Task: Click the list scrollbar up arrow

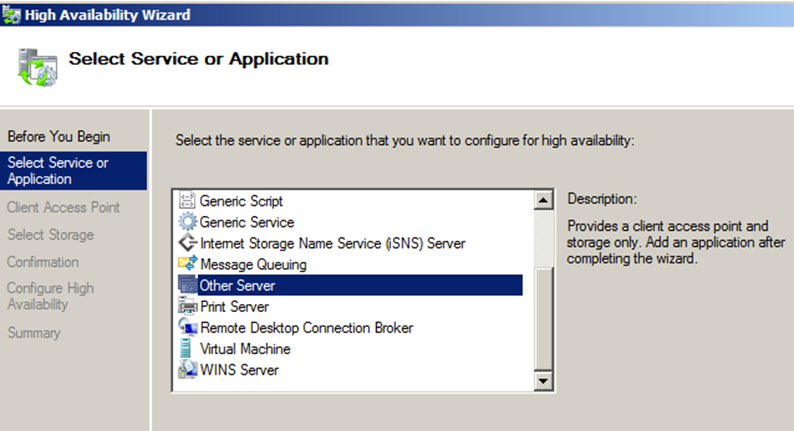Action: [543, 201]
